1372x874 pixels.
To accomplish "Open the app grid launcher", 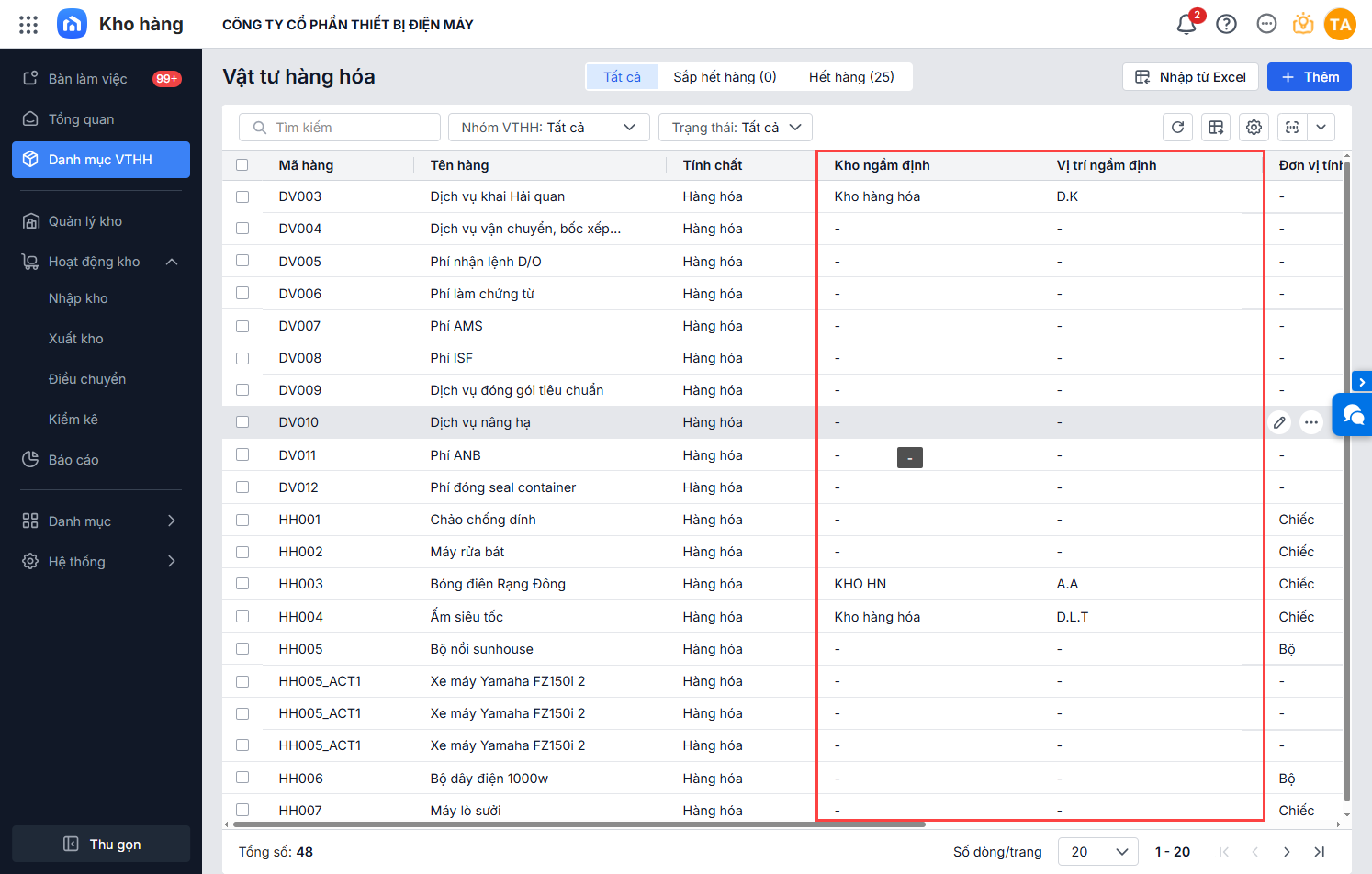I will (28, 25).
